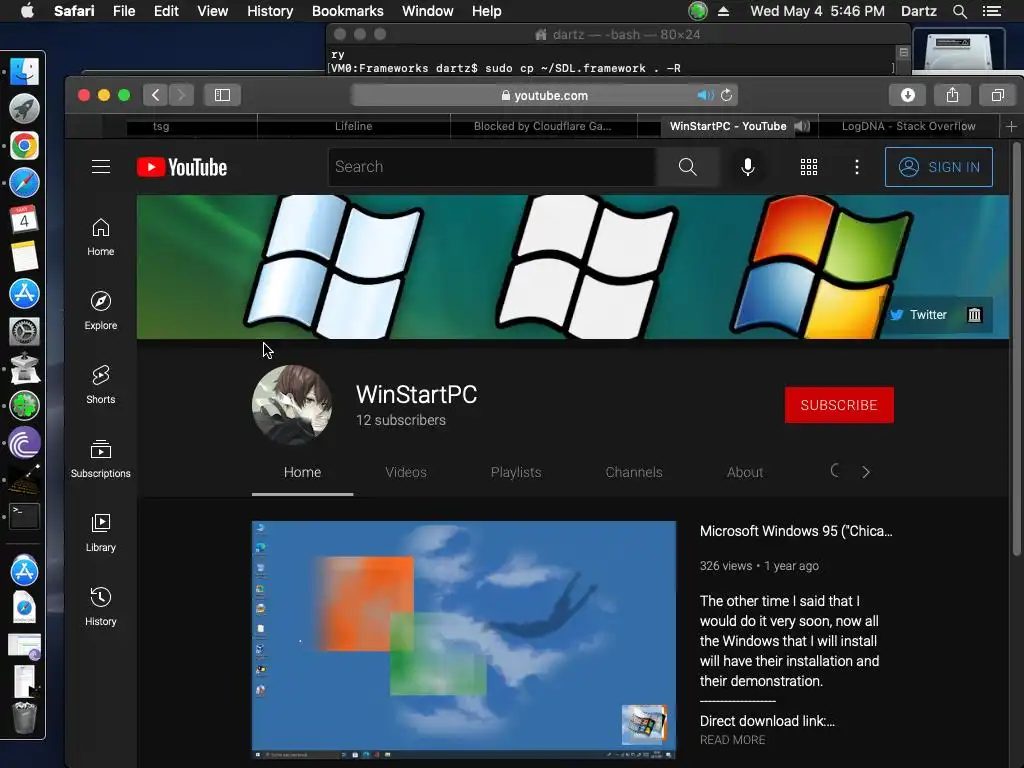Screen dimensions: 1024x768
Task: Start voice search with the microphone icon
Action: coord(748,167)
